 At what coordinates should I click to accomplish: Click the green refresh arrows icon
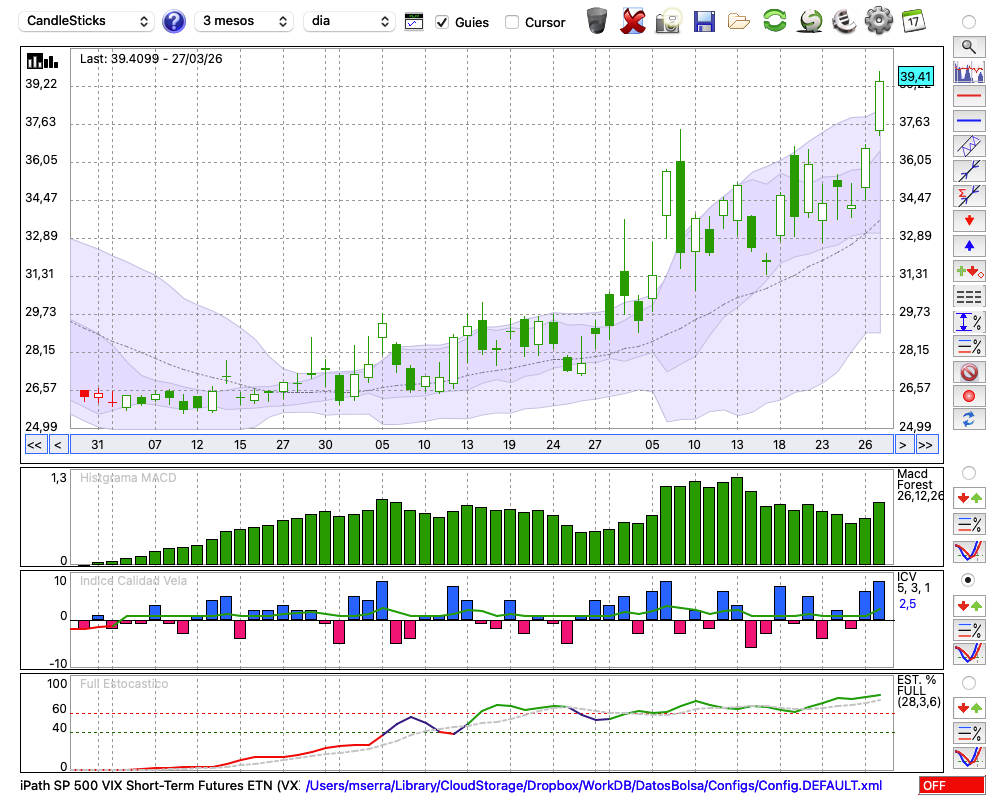pos(774,20)
